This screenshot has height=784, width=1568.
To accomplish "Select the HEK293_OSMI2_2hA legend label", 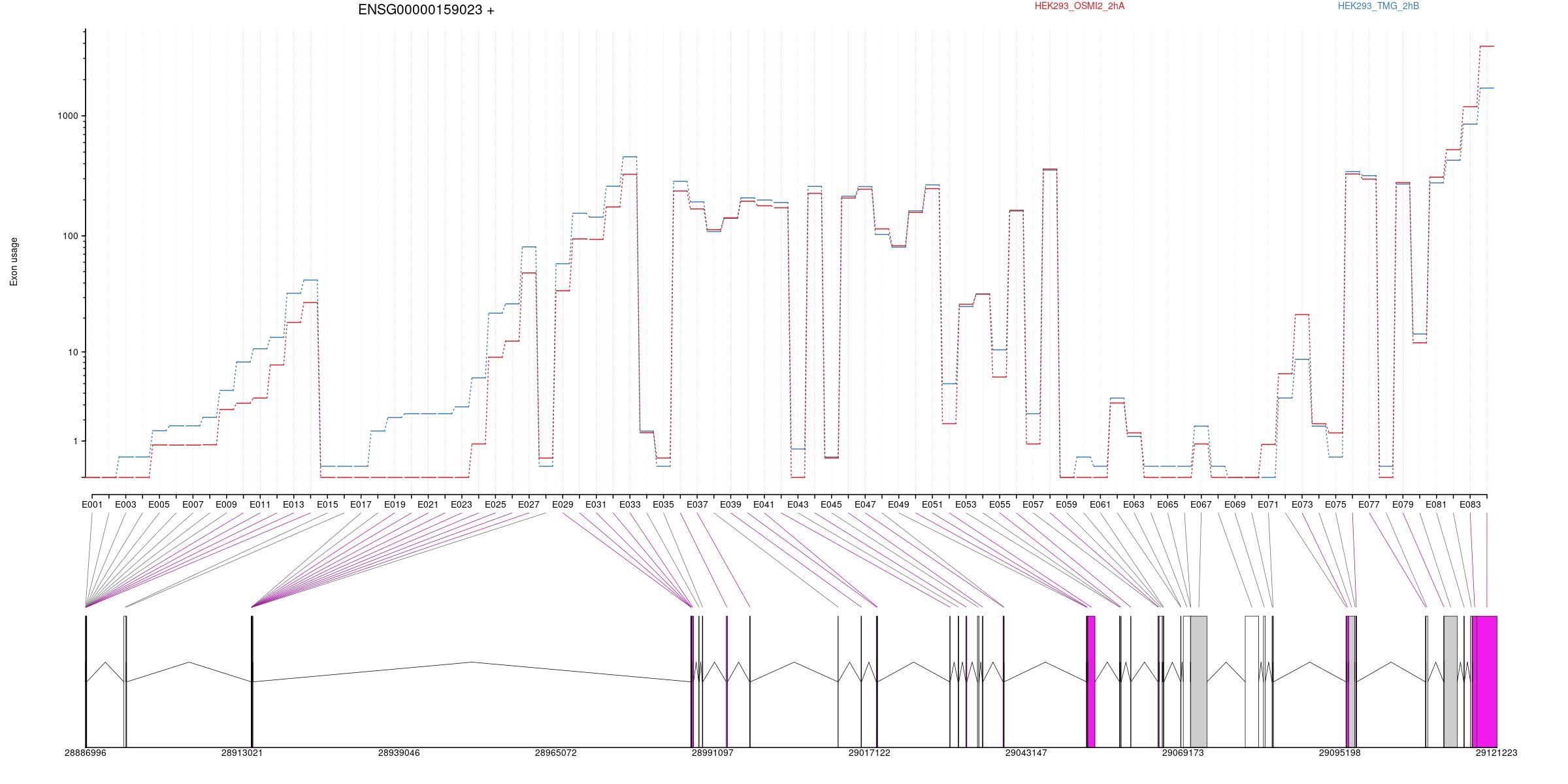I will coord(1079,6).
